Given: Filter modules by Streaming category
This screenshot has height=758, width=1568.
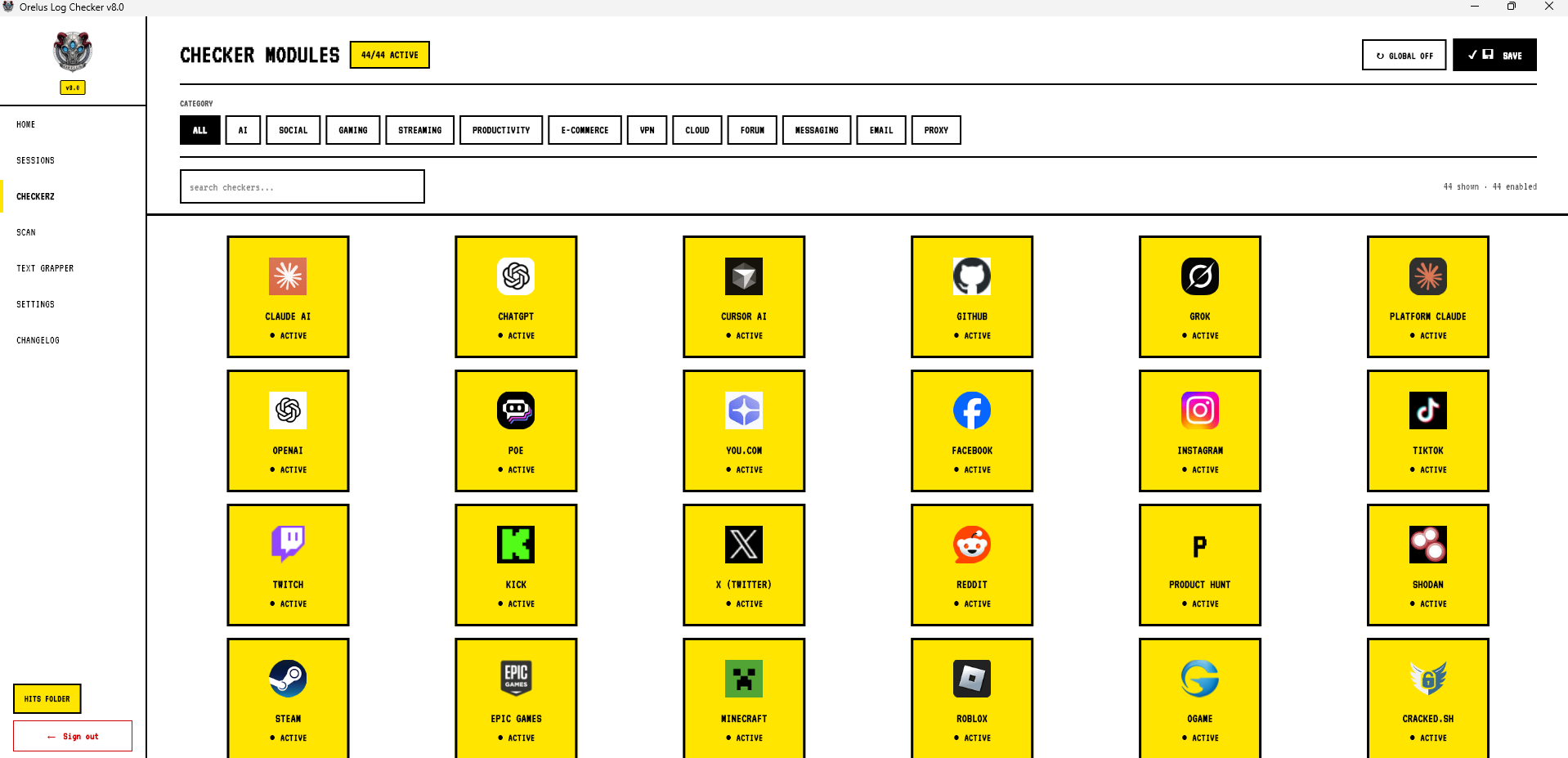Looking at the screenshot, I should pyautogui.click(x=420, y=130).
